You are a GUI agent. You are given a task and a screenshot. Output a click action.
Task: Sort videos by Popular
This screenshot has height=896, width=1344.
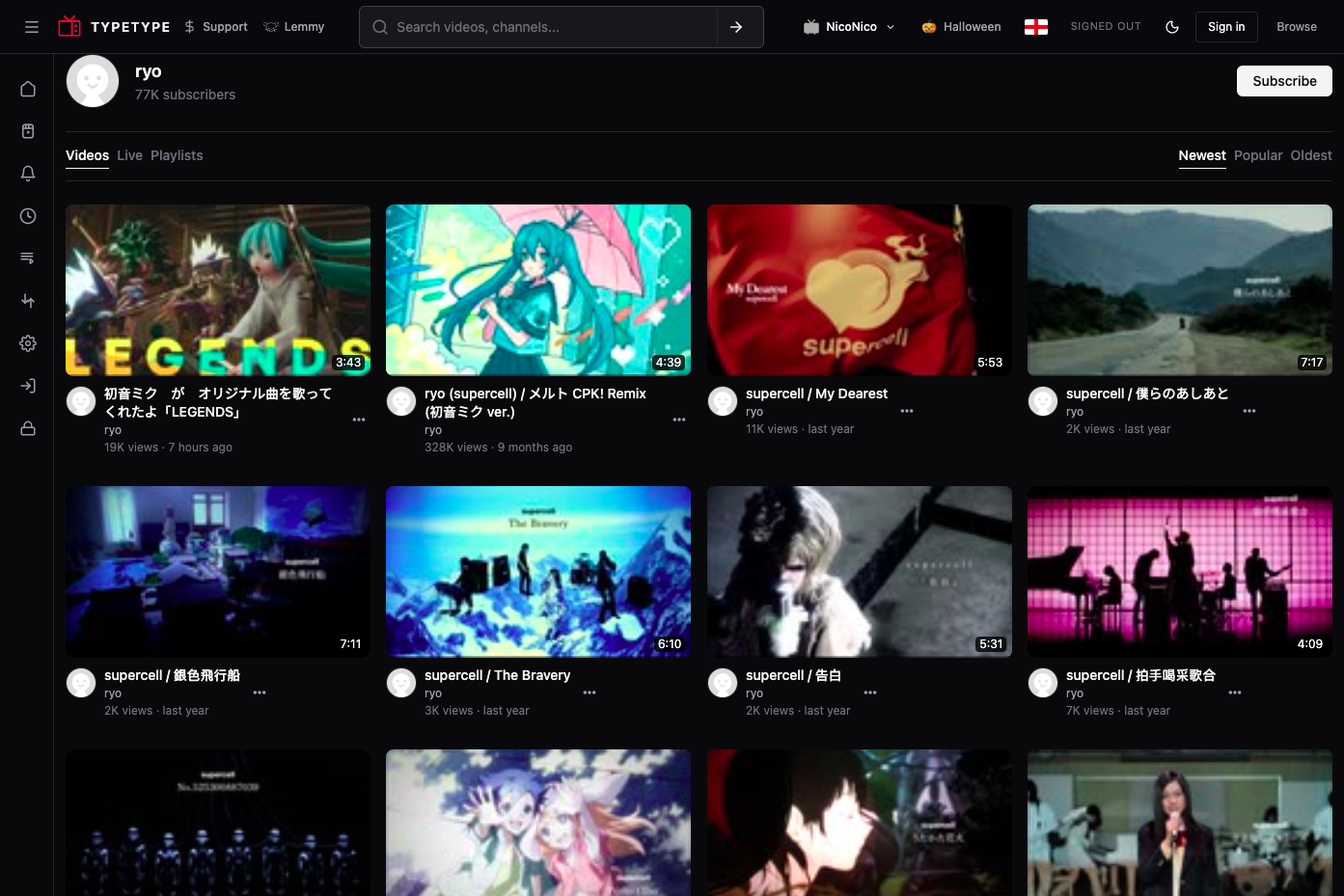[1258, 155]
